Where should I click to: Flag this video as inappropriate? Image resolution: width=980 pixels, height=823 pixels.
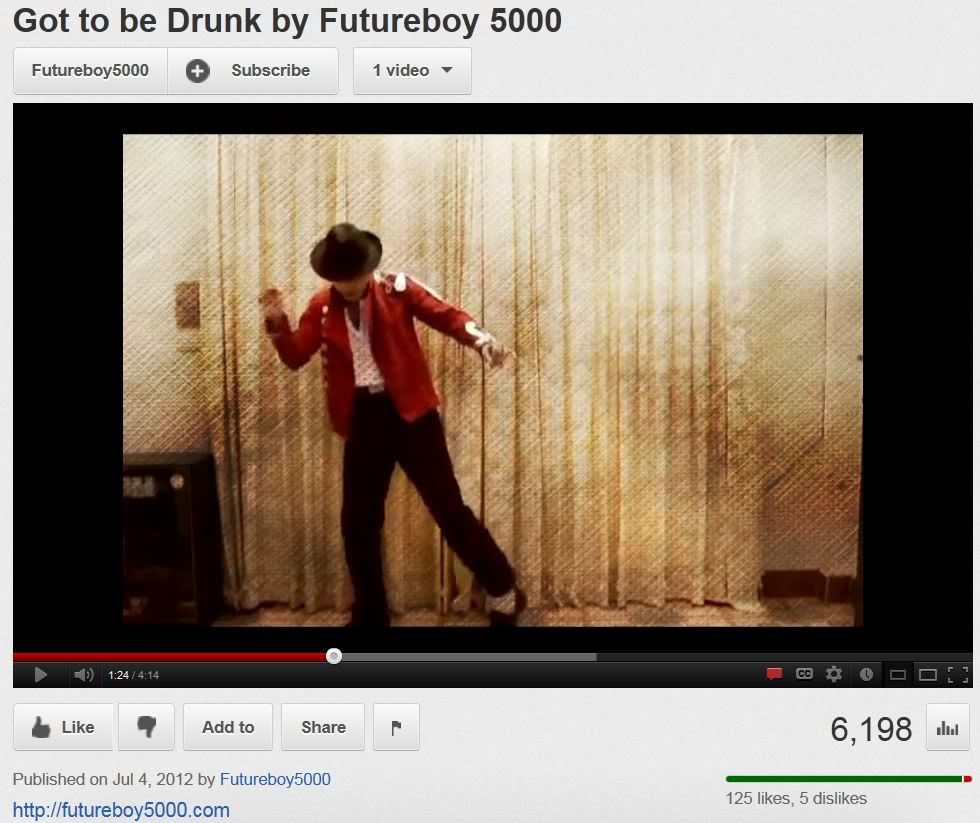[x=396, y=727]
